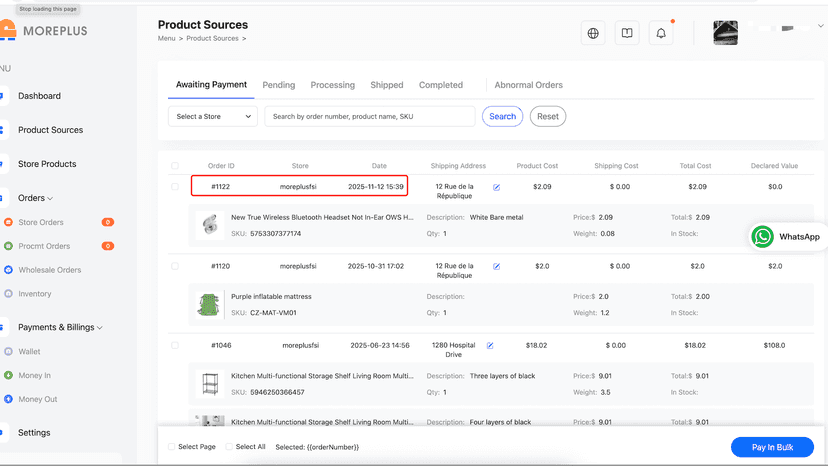Check the Select Page checkbox
Image resolution: width=828 pixels, height=466 pixels.
click(172, 447)
